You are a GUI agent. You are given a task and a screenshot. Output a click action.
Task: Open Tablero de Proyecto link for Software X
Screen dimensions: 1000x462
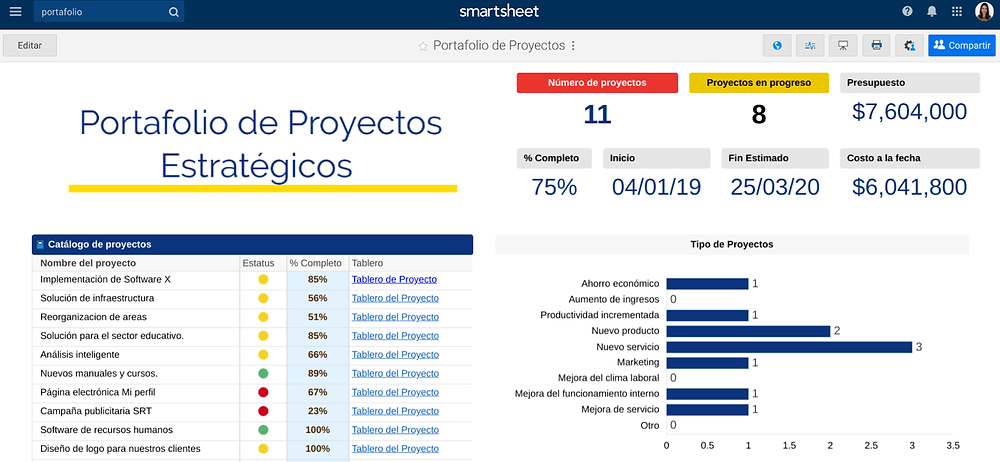tap(394, 279)
